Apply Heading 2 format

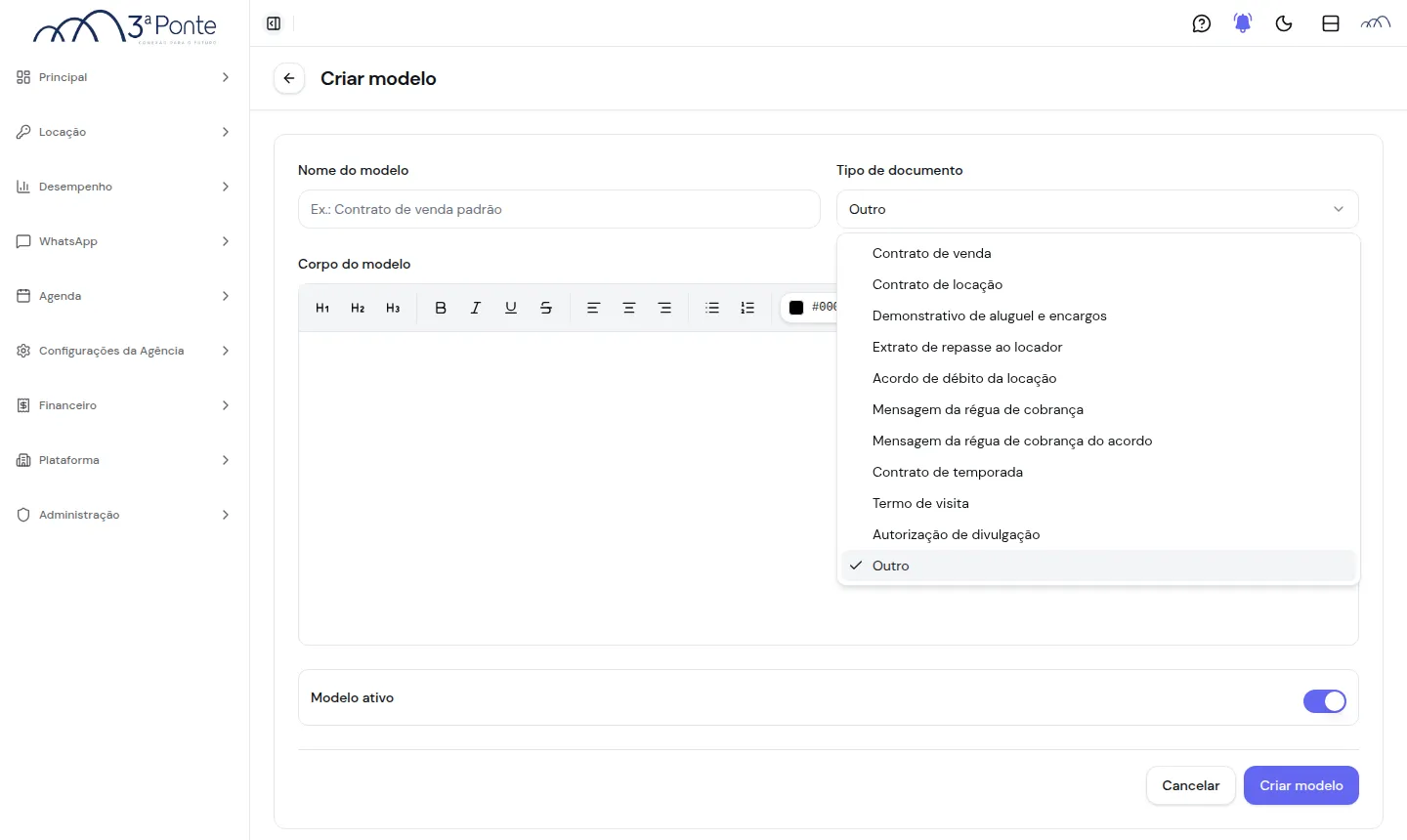pos(358,308)
